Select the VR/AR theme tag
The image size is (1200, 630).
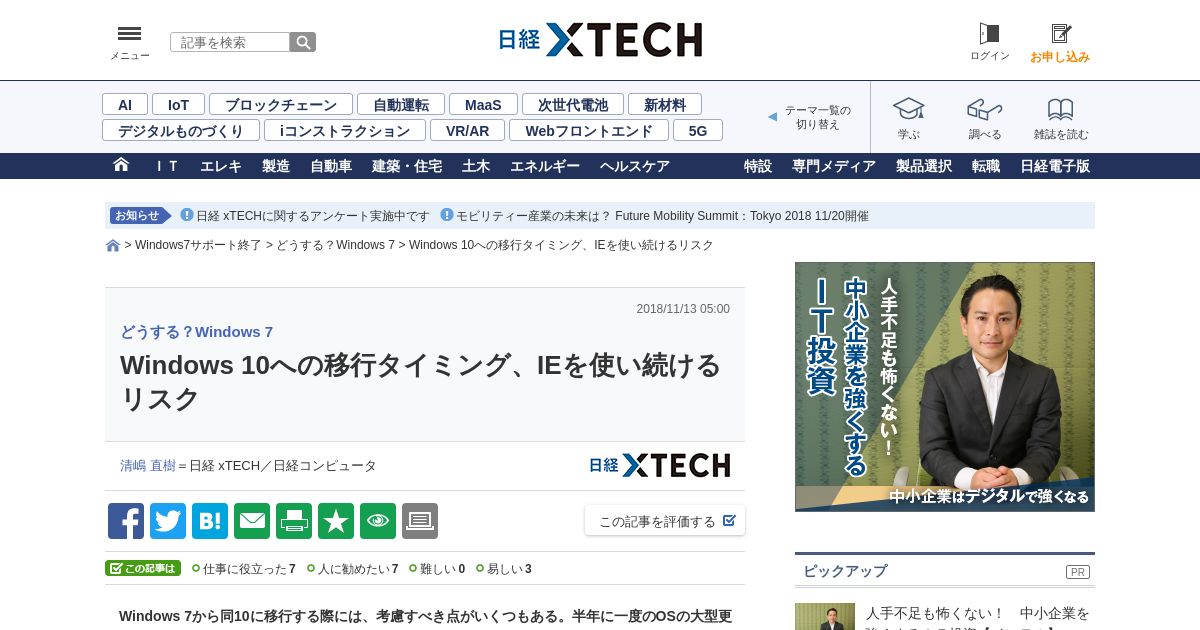[x=468, y=130]
